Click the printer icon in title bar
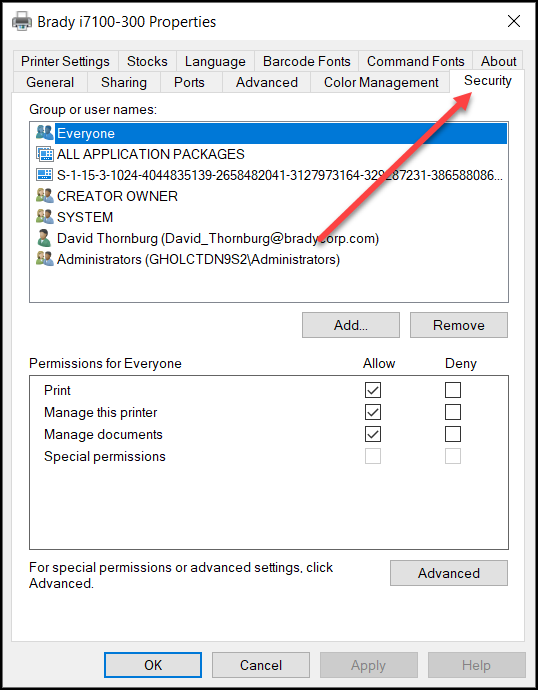538x690 pixels. tap(22, 21)
